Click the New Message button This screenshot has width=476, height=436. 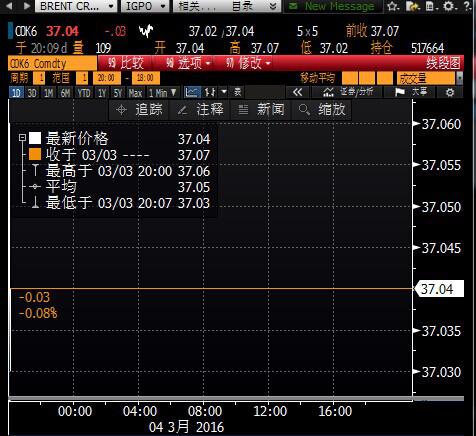[333, 6]
